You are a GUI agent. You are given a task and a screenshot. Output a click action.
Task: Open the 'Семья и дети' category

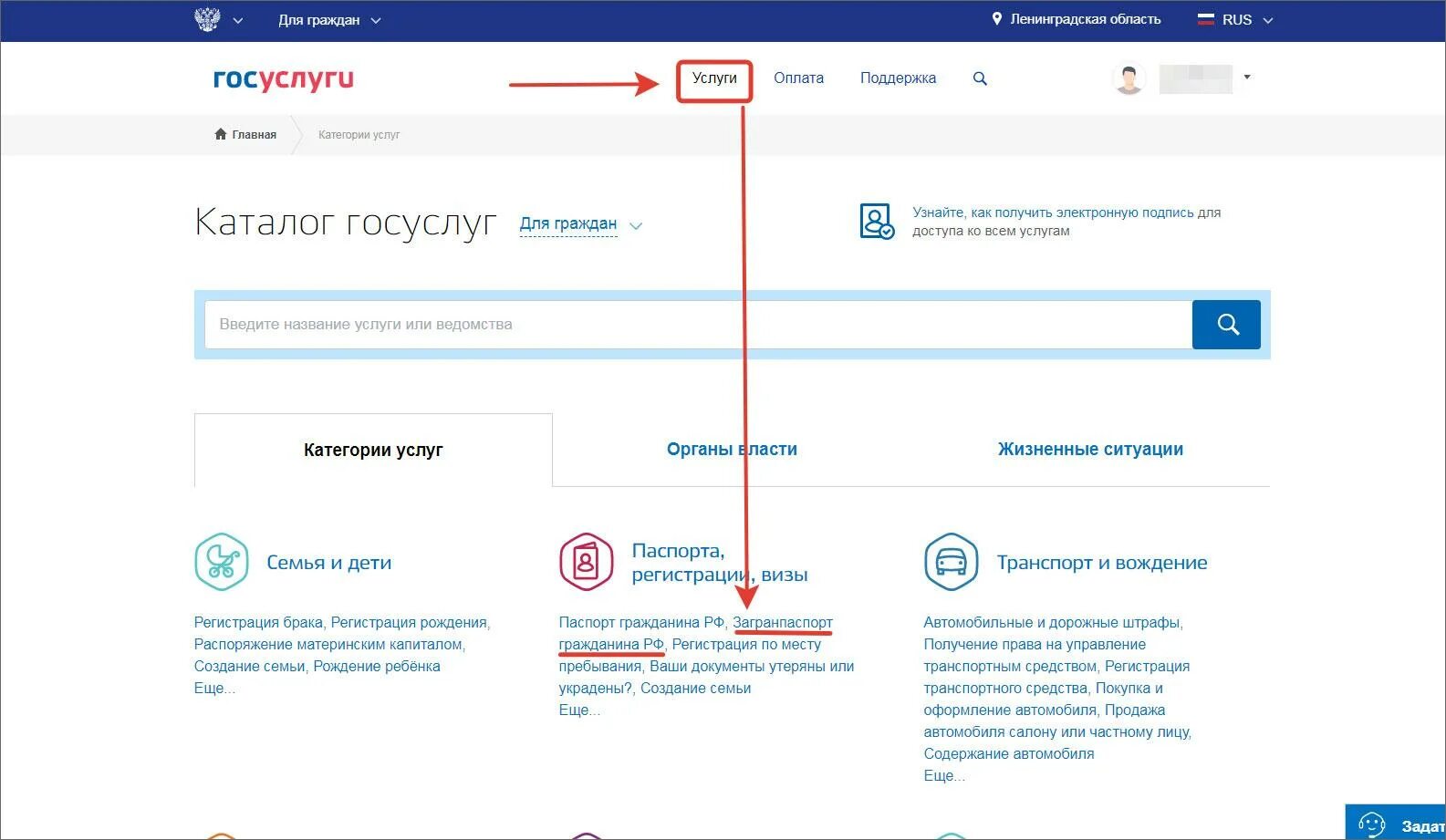pyautogui.click(x=328, y=563)
